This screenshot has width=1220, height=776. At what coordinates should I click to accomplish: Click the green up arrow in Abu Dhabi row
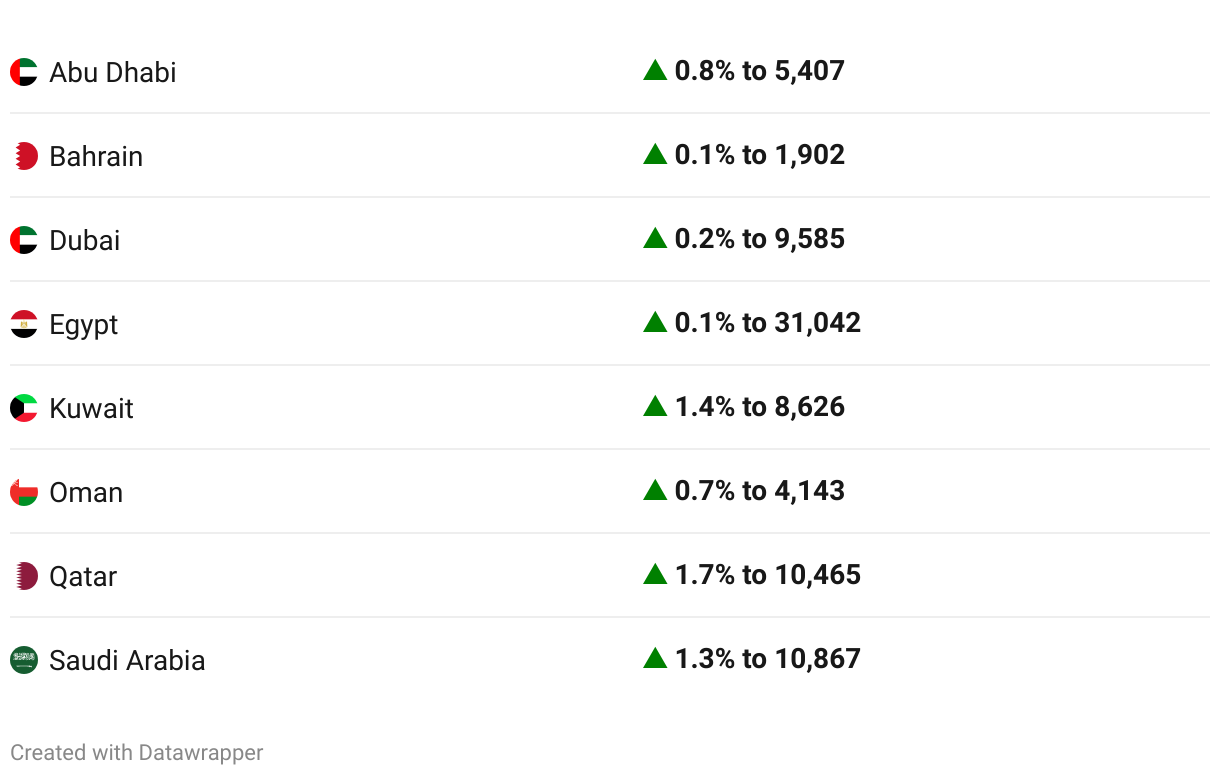coord(655,70)
